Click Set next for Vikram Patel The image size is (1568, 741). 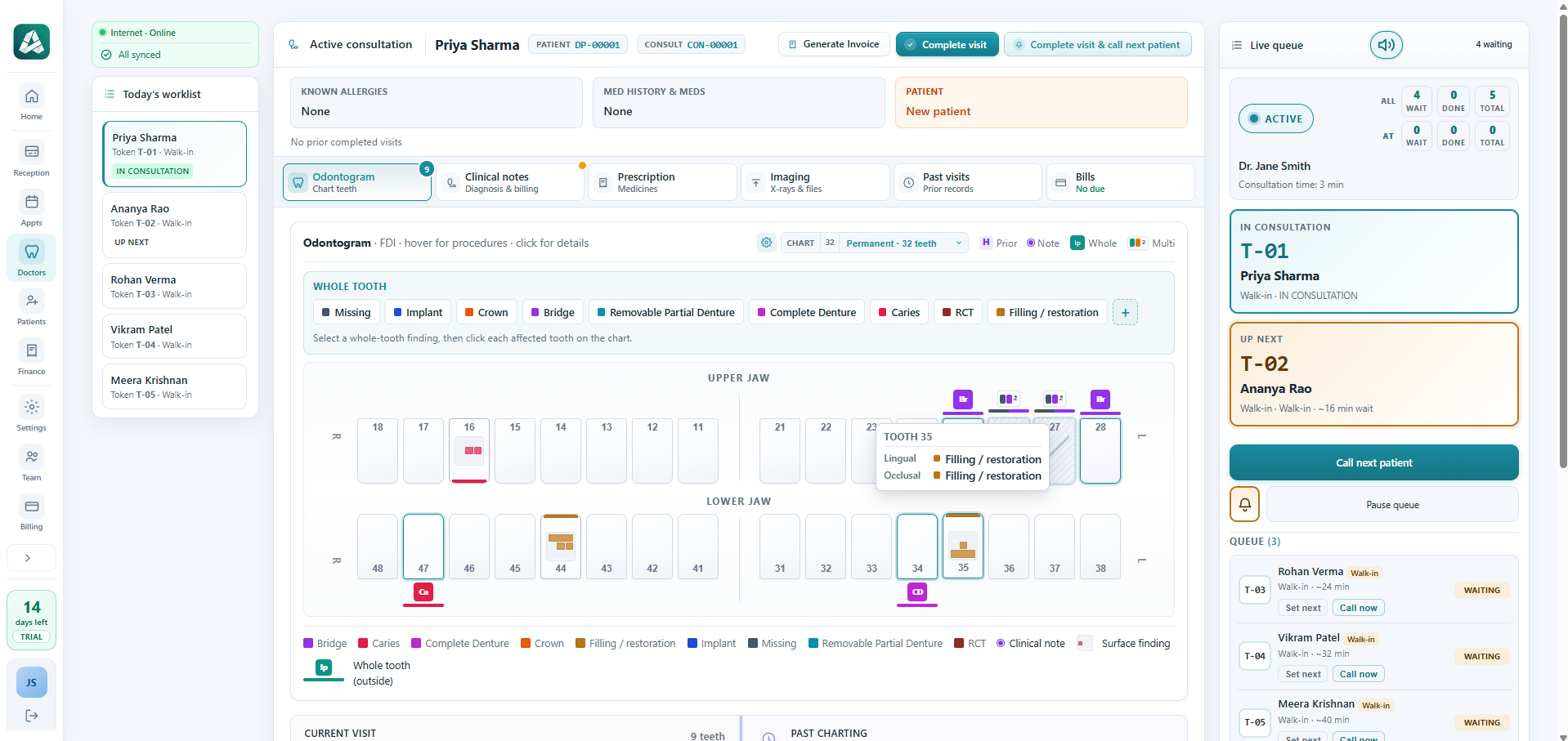point(1302,674)
